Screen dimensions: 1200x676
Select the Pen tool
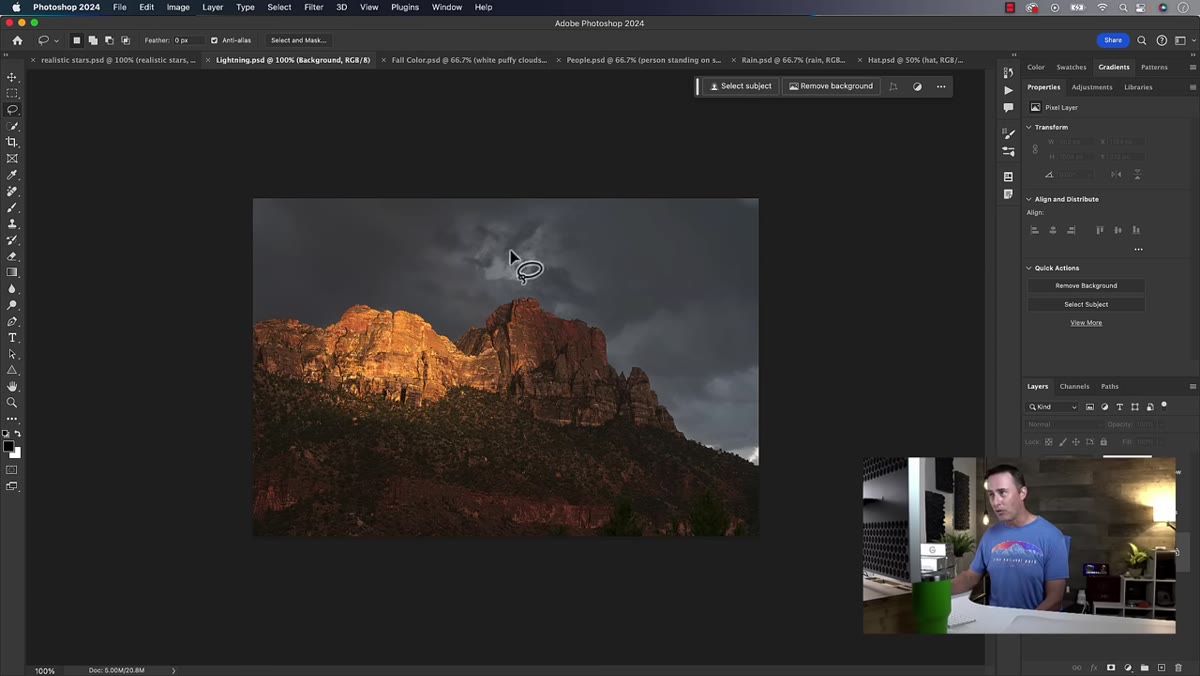[12, 321]
